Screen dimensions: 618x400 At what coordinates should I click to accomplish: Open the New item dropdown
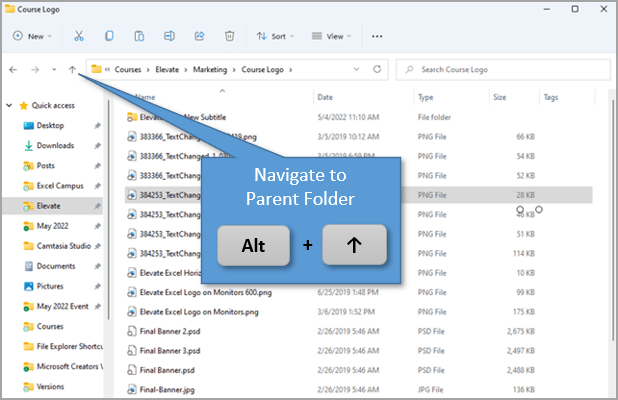pyautogui.click(x=34, y=36)
